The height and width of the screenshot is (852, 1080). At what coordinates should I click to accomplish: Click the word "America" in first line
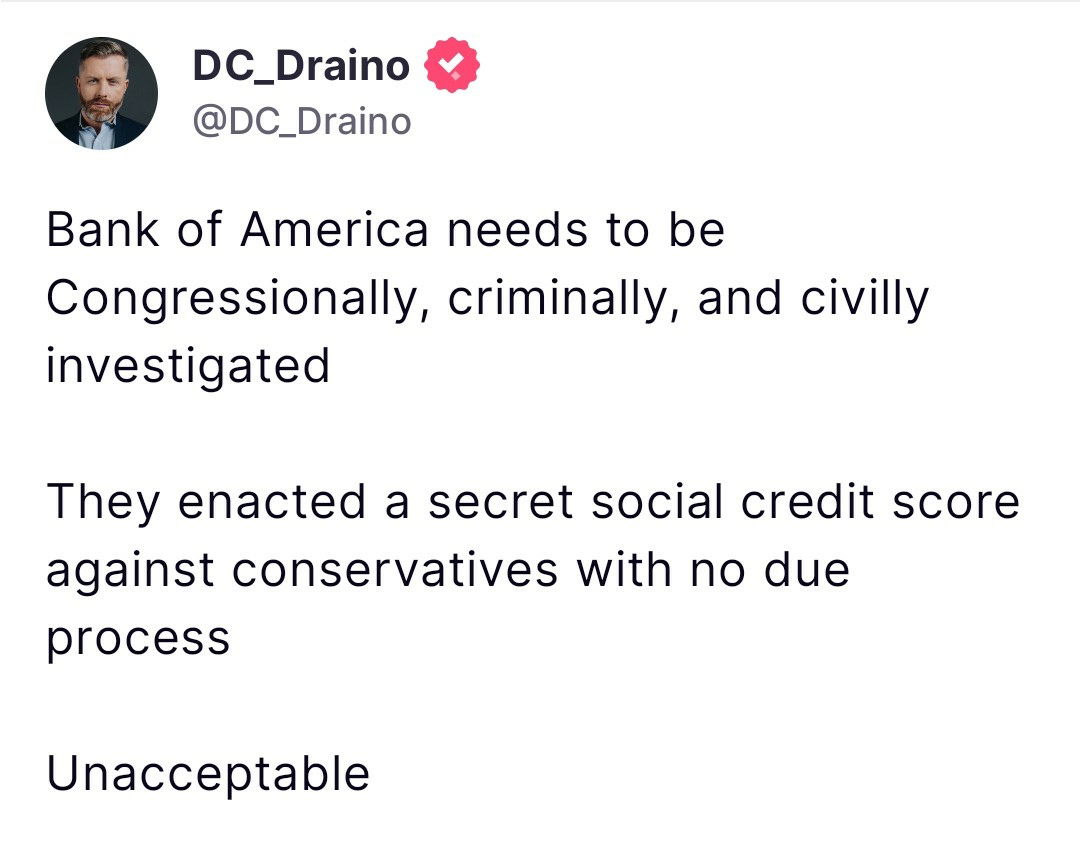[333, 230]
